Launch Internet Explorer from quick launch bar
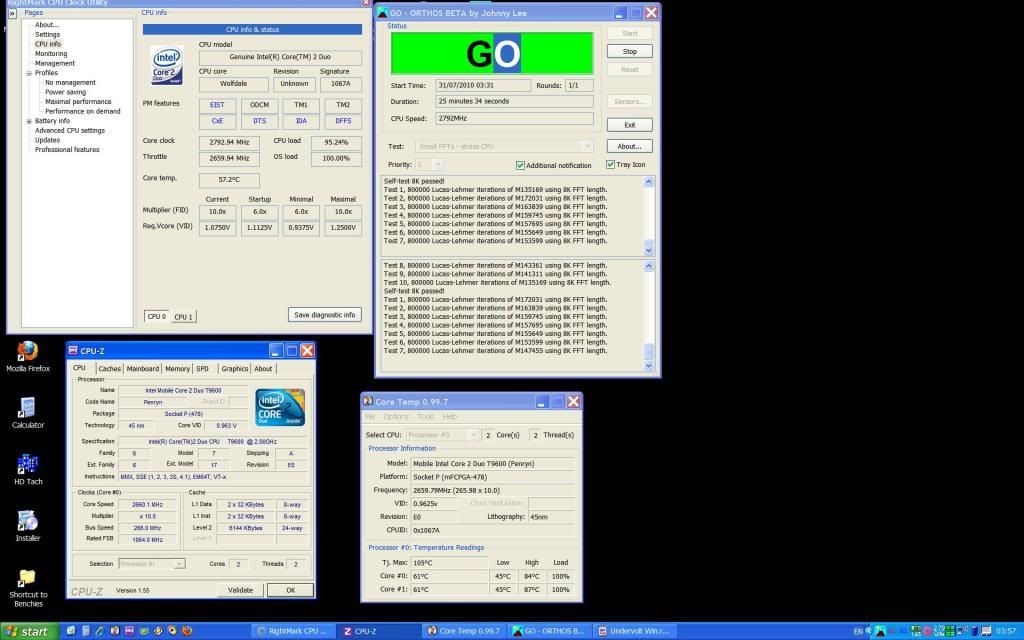Image resolution: width=1024 pixels, height=640 pixels. (100, 631)
